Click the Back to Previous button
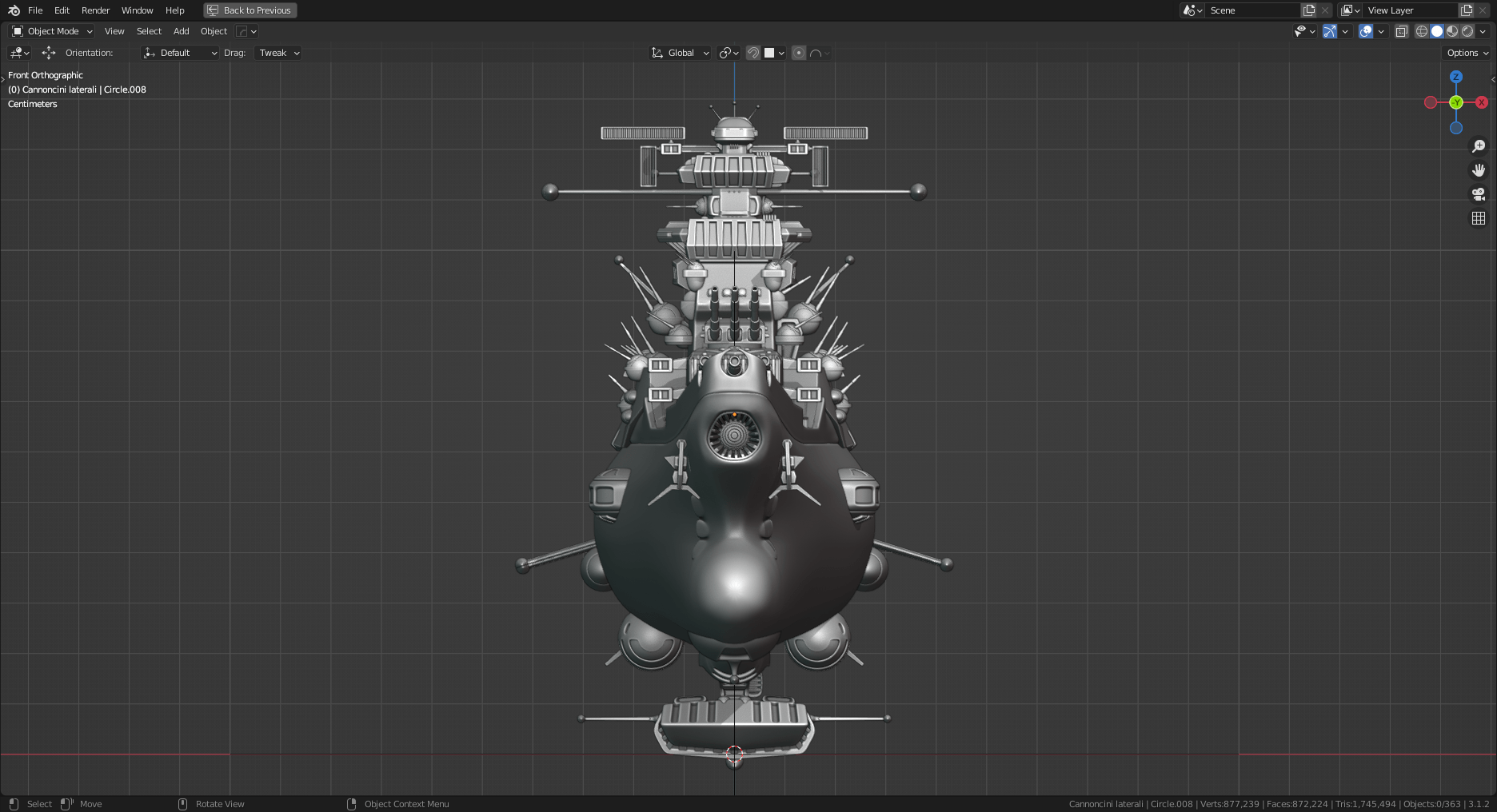 point(250,10)
